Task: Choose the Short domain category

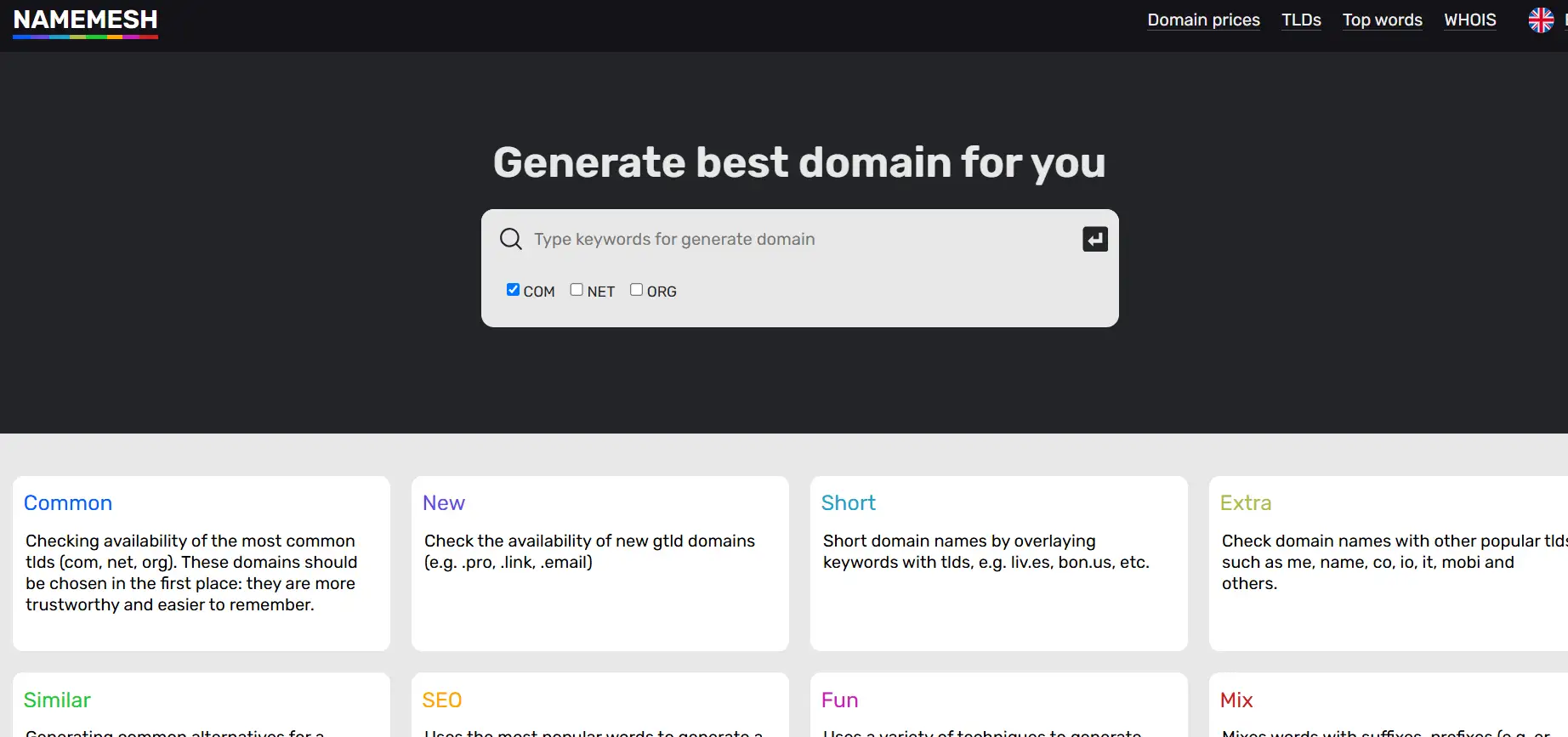Action: 848,502
